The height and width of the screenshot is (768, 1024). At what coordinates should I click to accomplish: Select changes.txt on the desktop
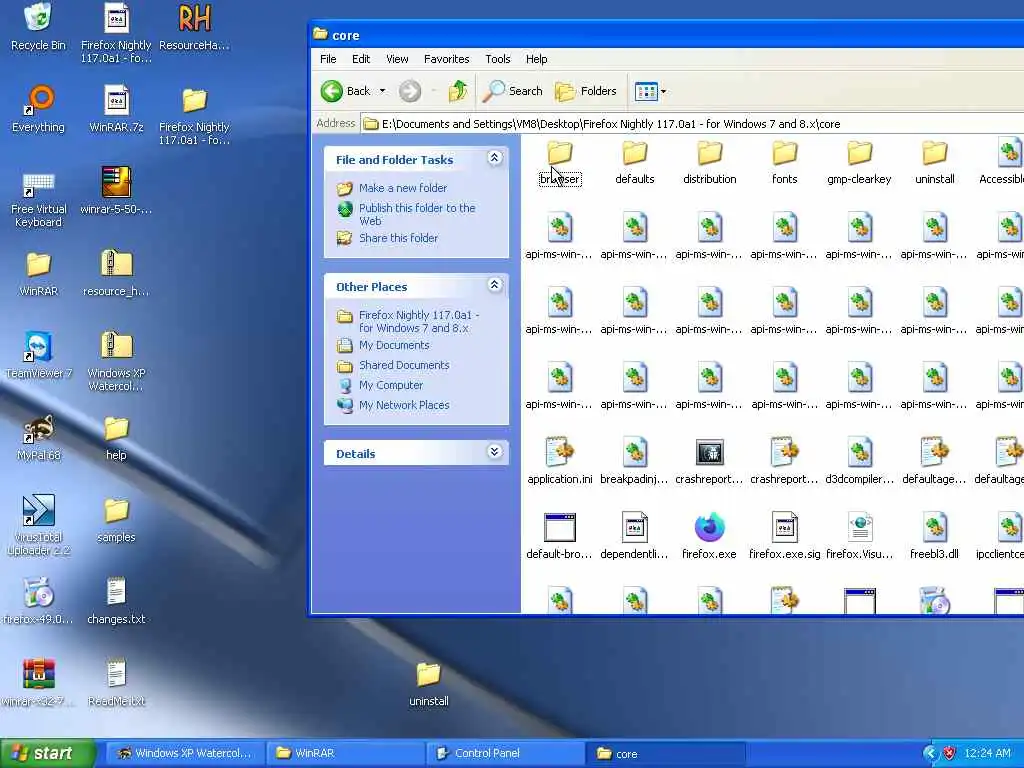pos(116,601)
